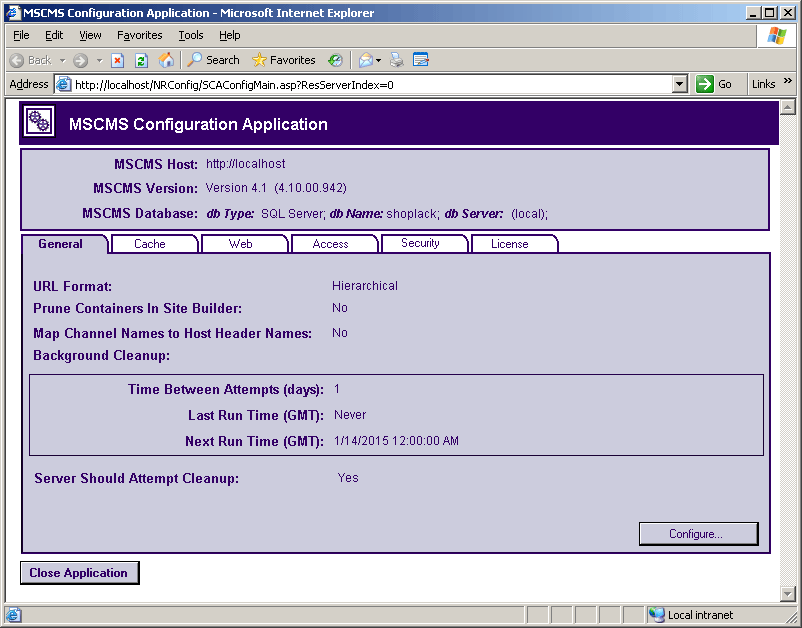802x628 pixels.
Task: Open the Mail toolbar icon
Action: tap(366, 60)
